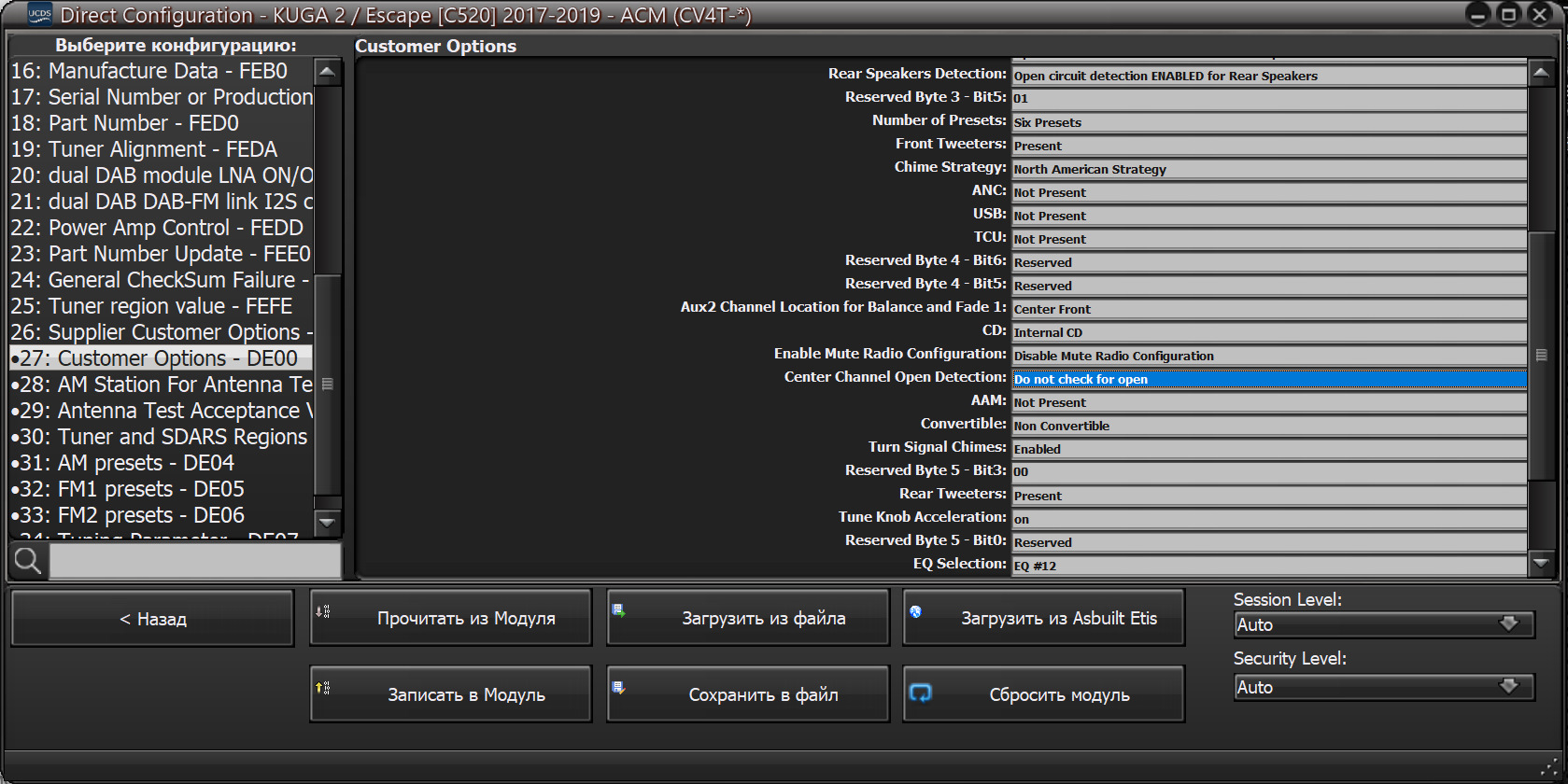The height and width of the screenshot is (784, 1568).
Task: Open USB Not Present value field
Action: 1269,216
